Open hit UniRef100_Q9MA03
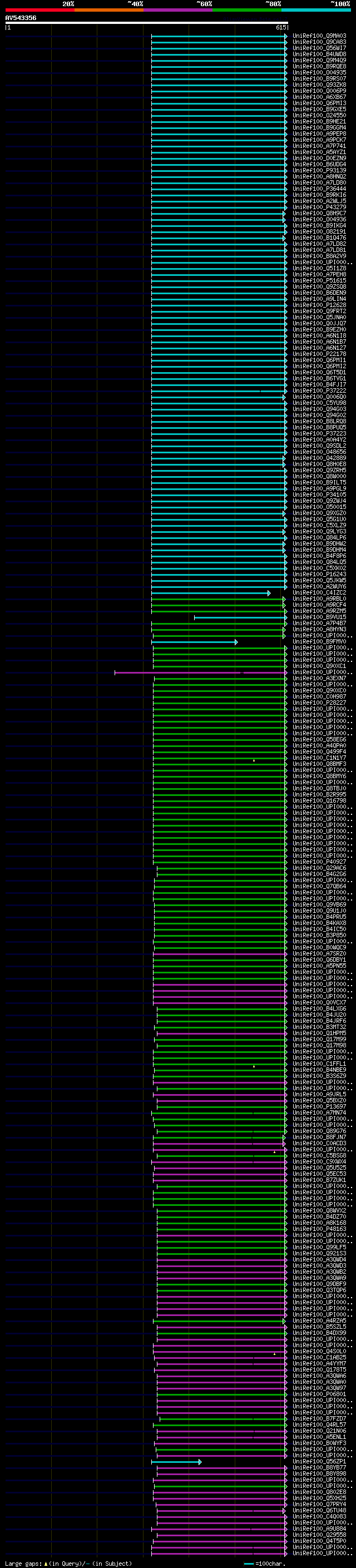 319,36
